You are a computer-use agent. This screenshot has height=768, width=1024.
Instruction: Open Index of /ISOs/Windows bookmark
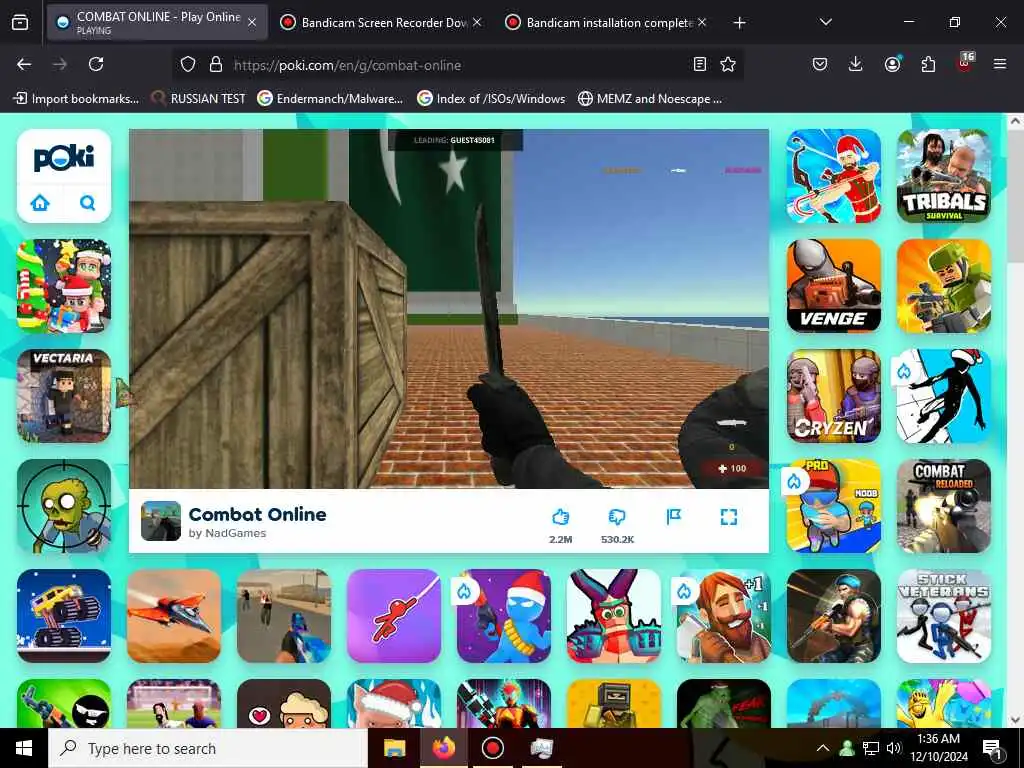tap(491, 99)
